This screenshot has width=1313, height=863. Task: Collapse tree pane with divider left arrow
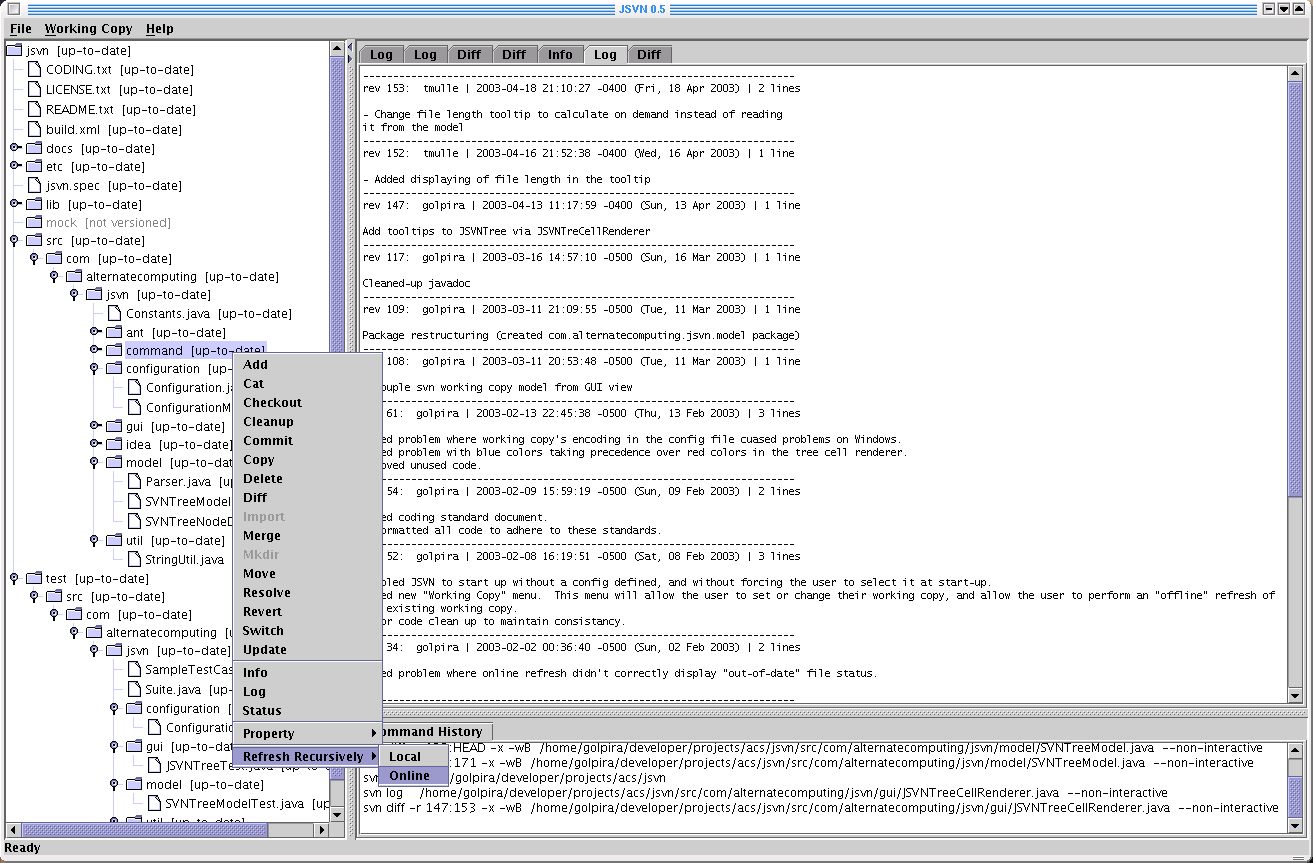tap(351, 45)
